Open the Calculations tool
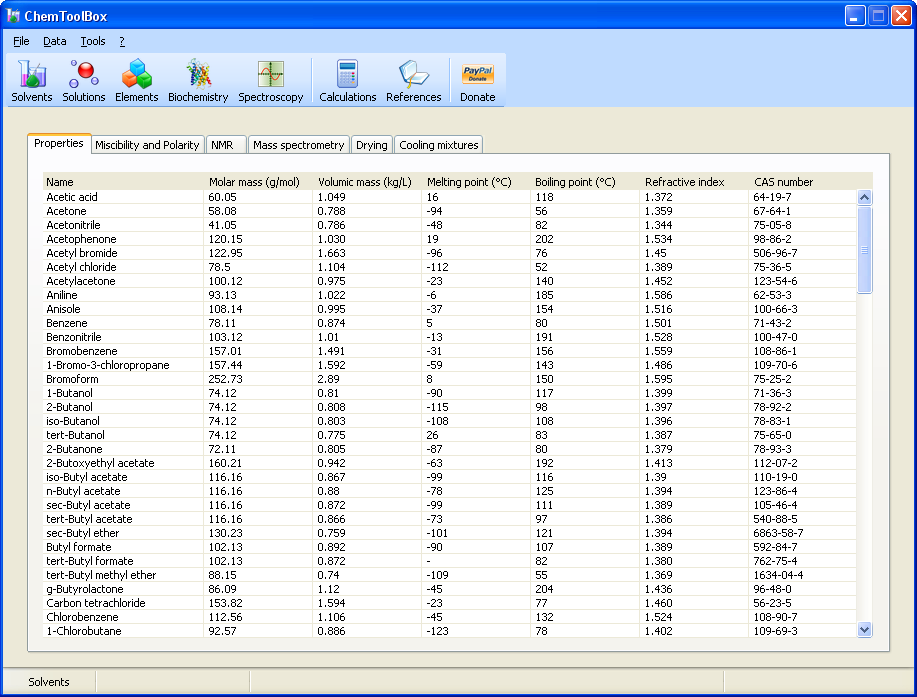Viewport: 917px width, 697px height. [x=347, y=81]
